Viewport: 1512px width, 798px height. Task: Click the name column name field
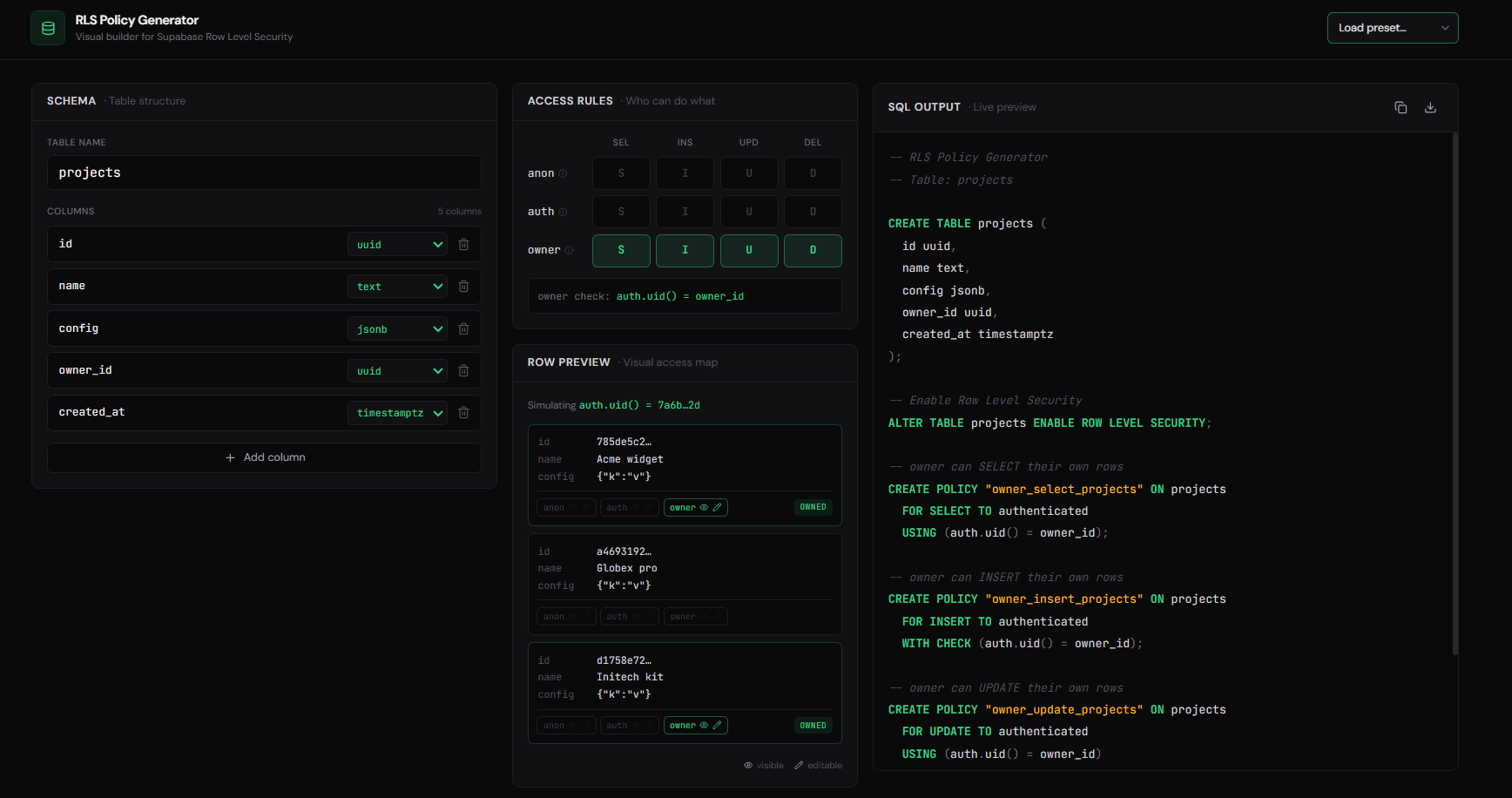point(199,286)
